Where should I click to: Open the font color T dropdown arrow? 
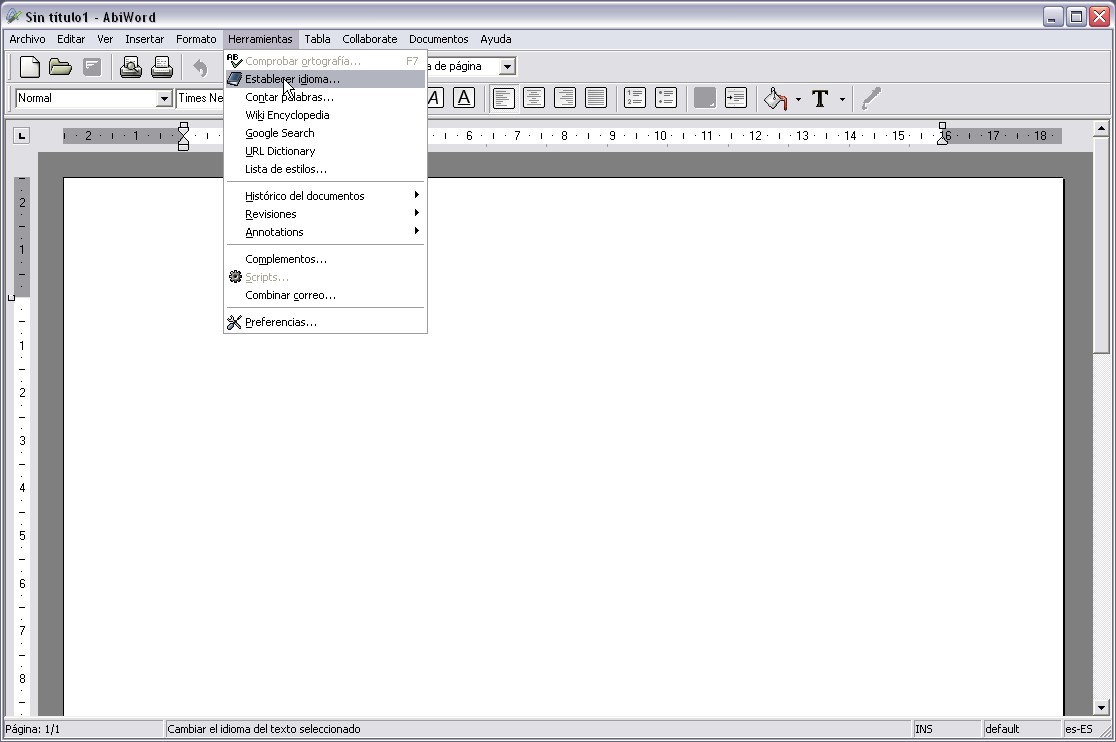click(x=842, y=100)
